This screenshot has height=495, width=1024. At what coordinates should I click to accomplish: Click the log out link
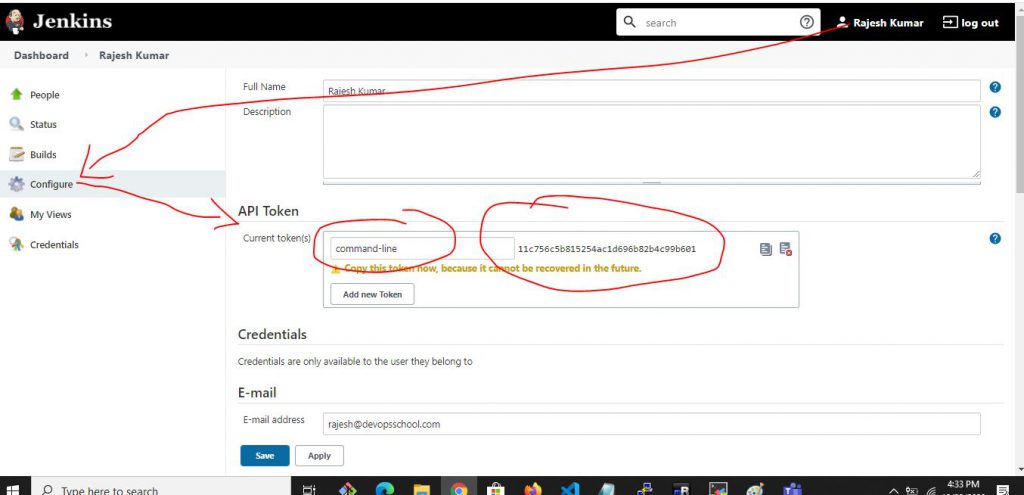pyautogui.click(x=970, y=22)
